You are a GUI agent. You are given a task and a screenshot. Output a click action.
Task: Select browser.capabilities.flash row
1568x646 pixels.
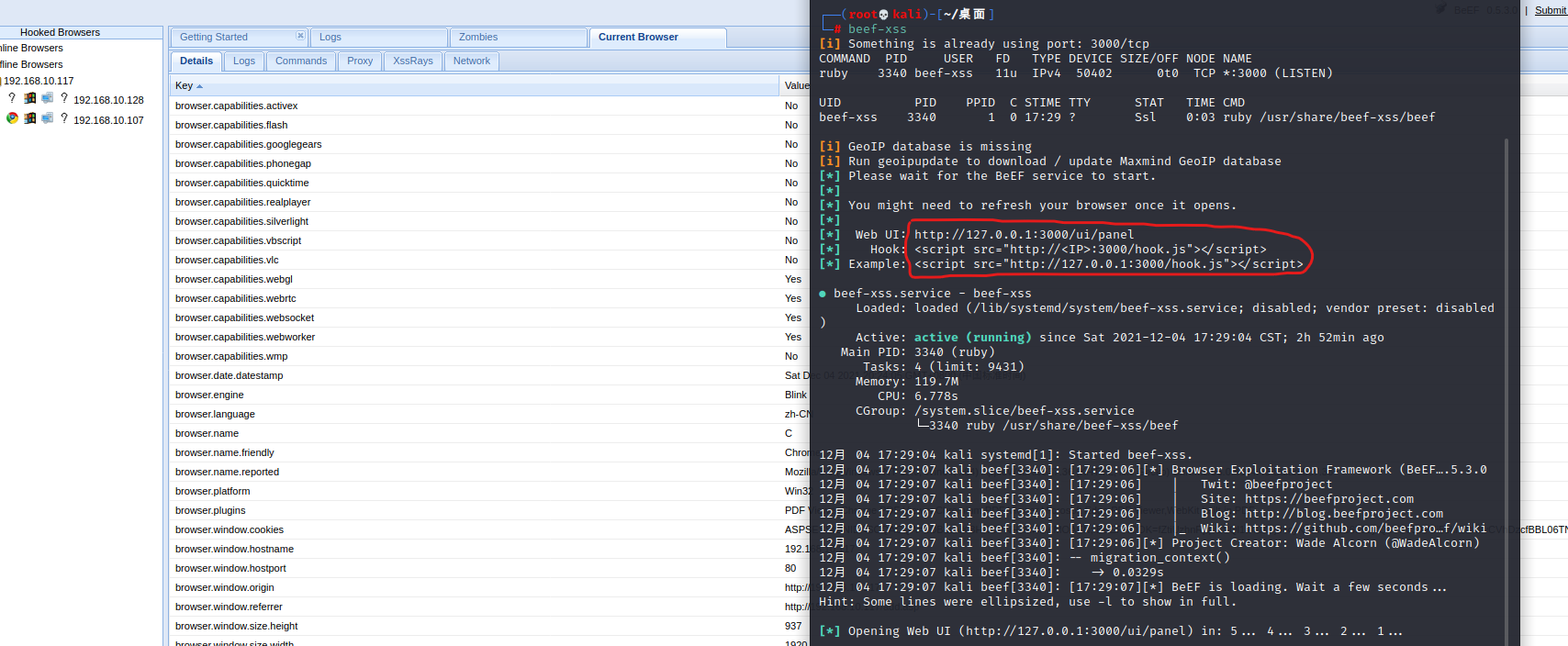(489, 125)
